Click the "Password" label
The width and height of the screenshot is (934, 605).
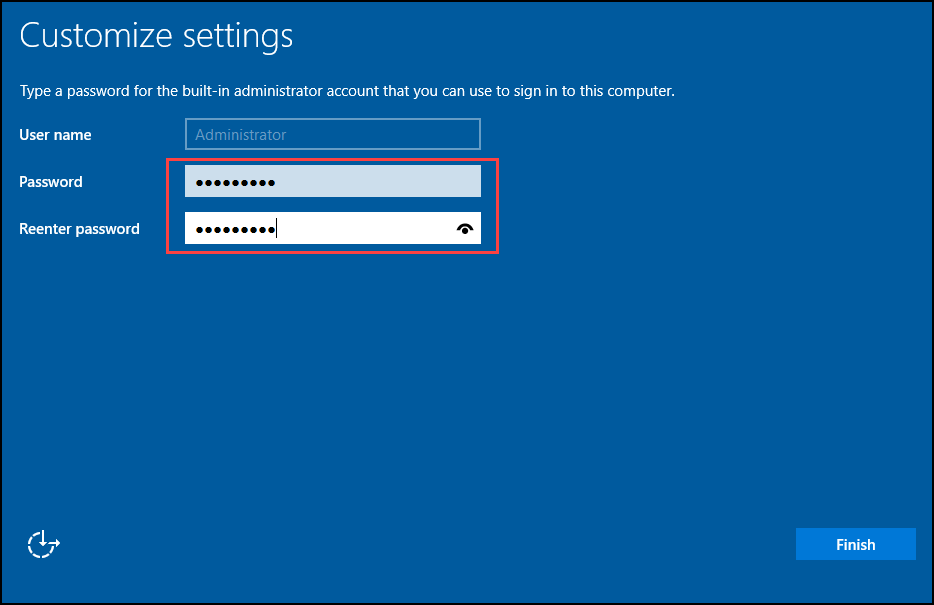[x=51, y=182]
